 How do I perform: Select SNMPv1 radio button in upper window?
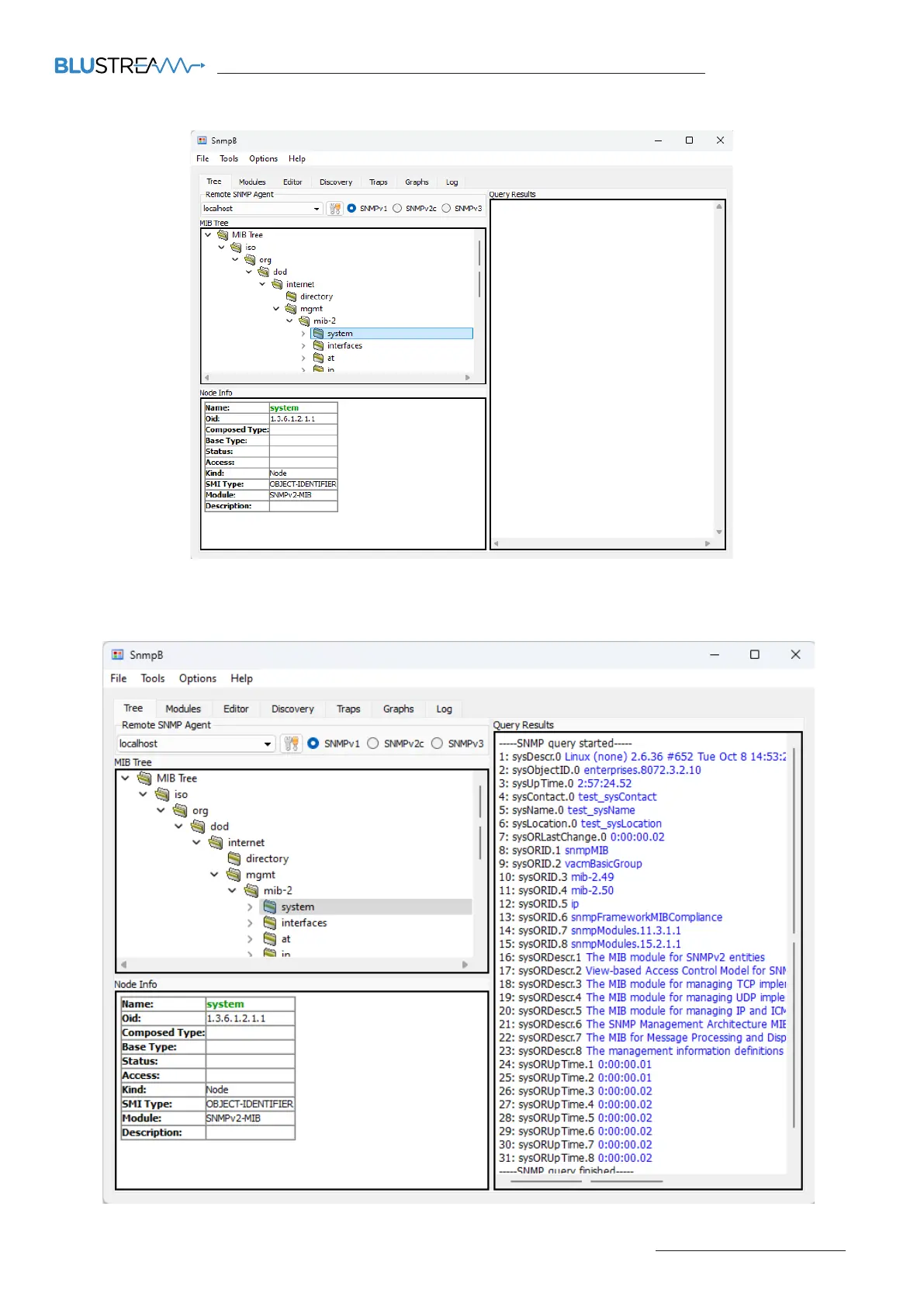[352, 209]
